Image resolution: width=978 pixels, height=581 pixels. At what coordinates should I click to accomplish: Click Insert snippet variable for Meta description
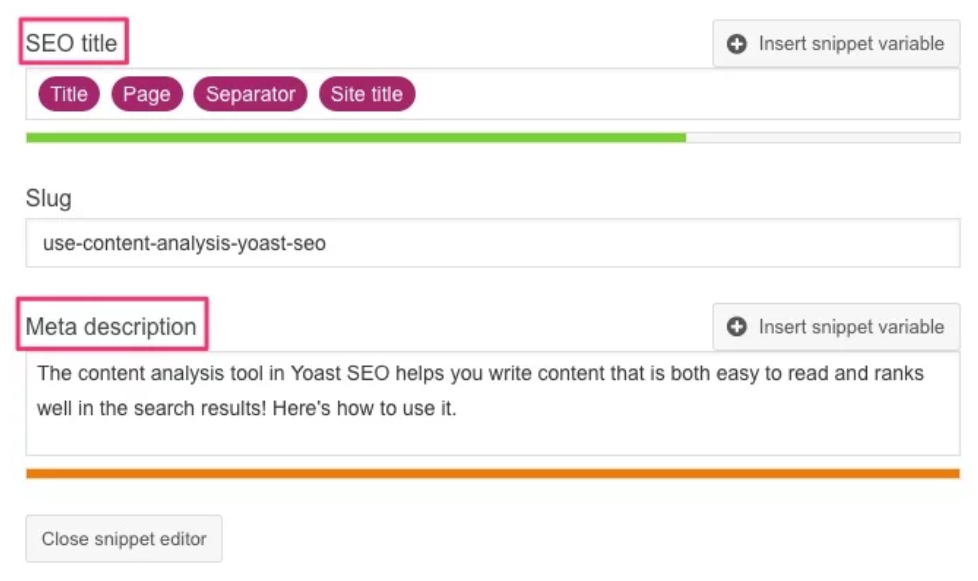(836, 327)
